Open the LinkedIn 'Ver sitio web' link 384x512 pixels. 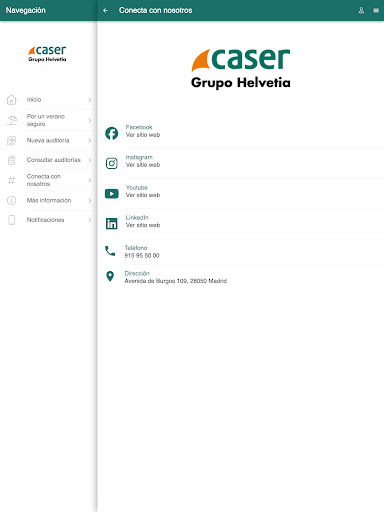pyautogui.click(x=143, y=225)
